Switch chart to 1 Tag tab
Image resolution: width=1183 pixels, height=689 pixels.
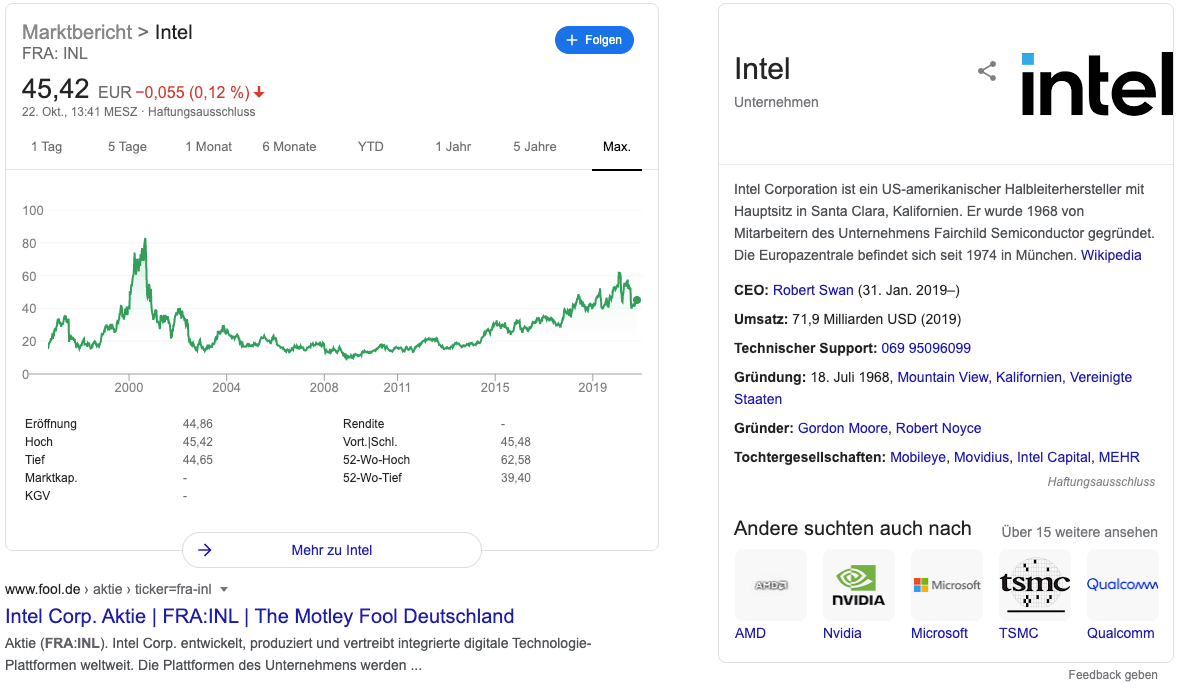(x=46, y=147)
